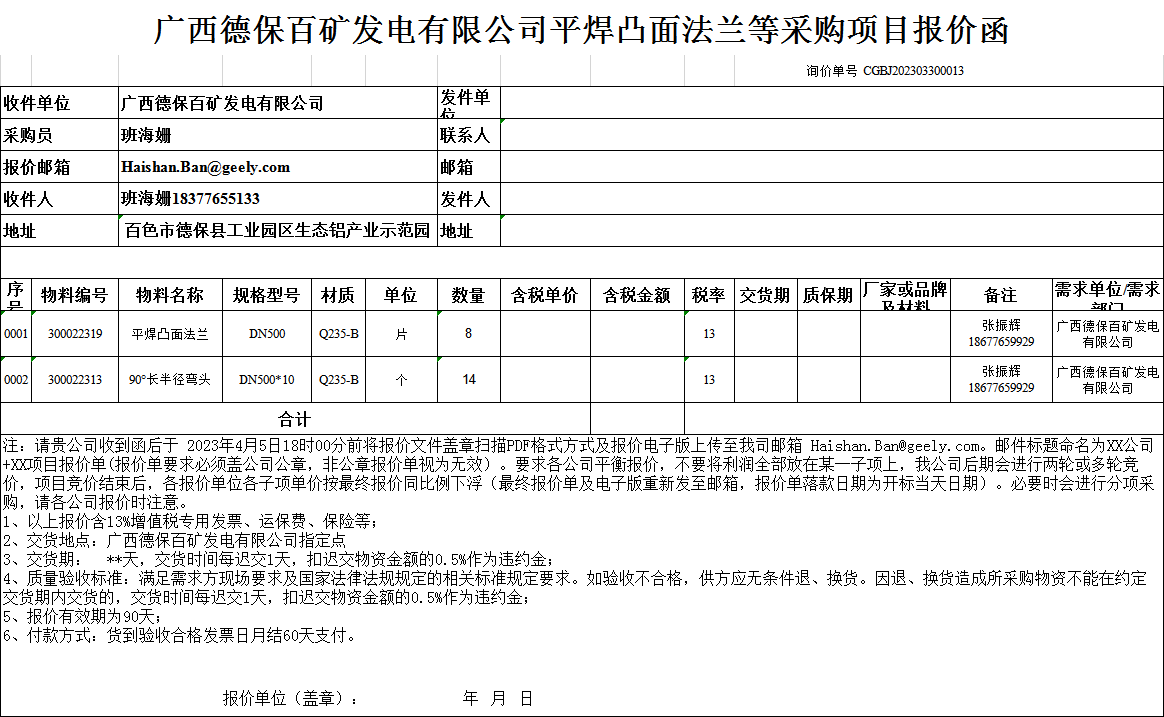Click the empty field right of 发件人

(831, 199)
